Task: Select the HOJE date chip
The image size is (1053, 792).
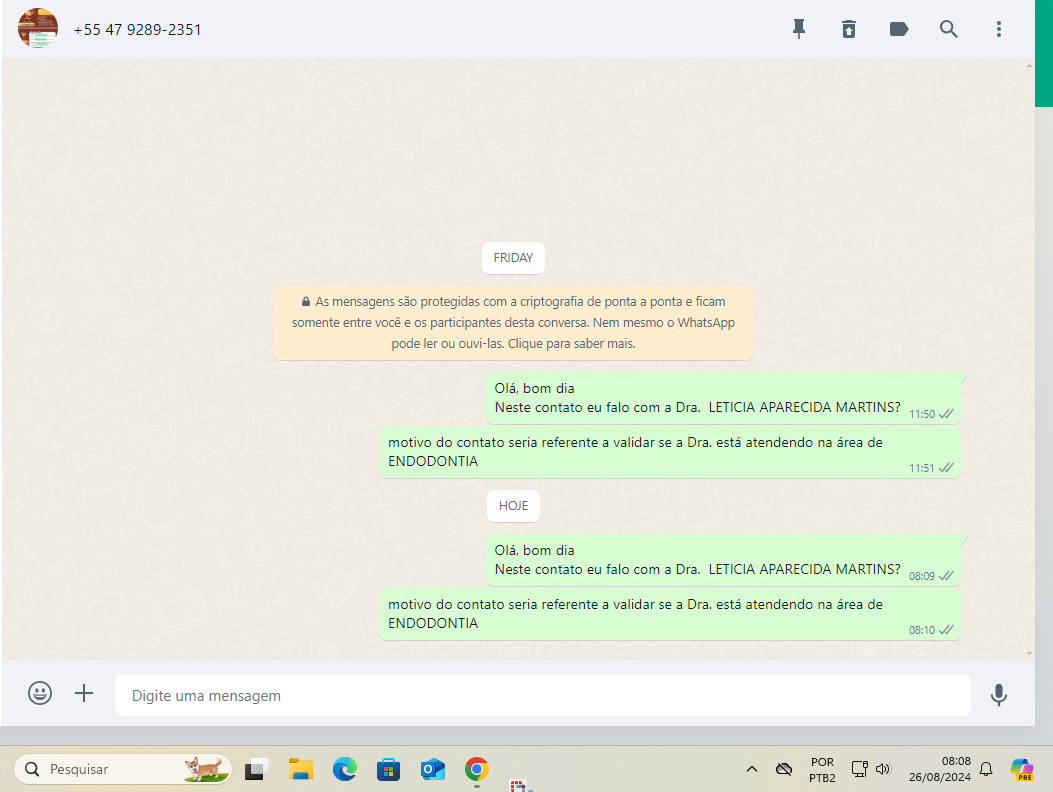Action: pos(513,506)
